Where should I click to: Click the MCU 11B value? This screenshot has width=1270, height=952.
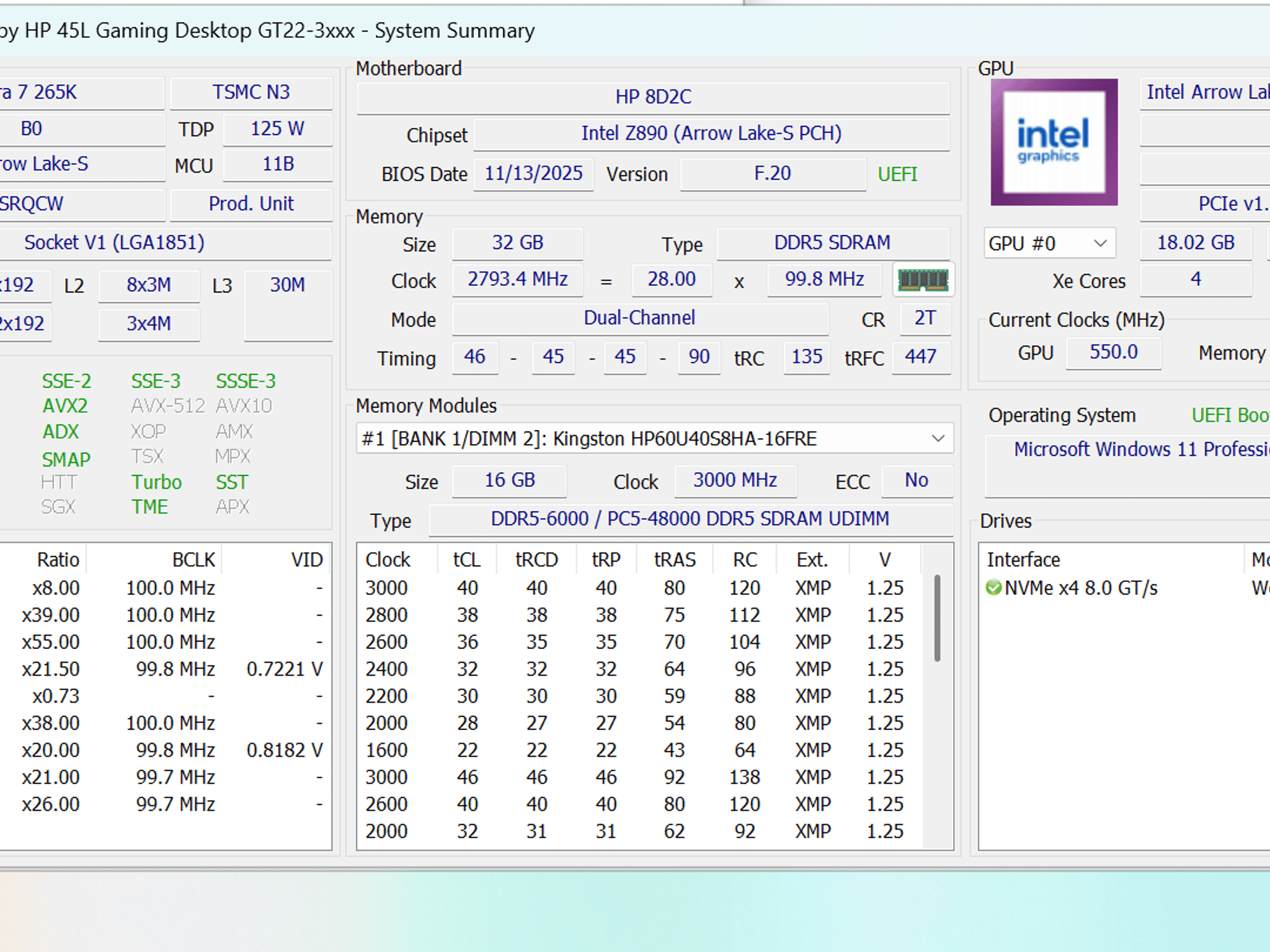pos(277,165)
